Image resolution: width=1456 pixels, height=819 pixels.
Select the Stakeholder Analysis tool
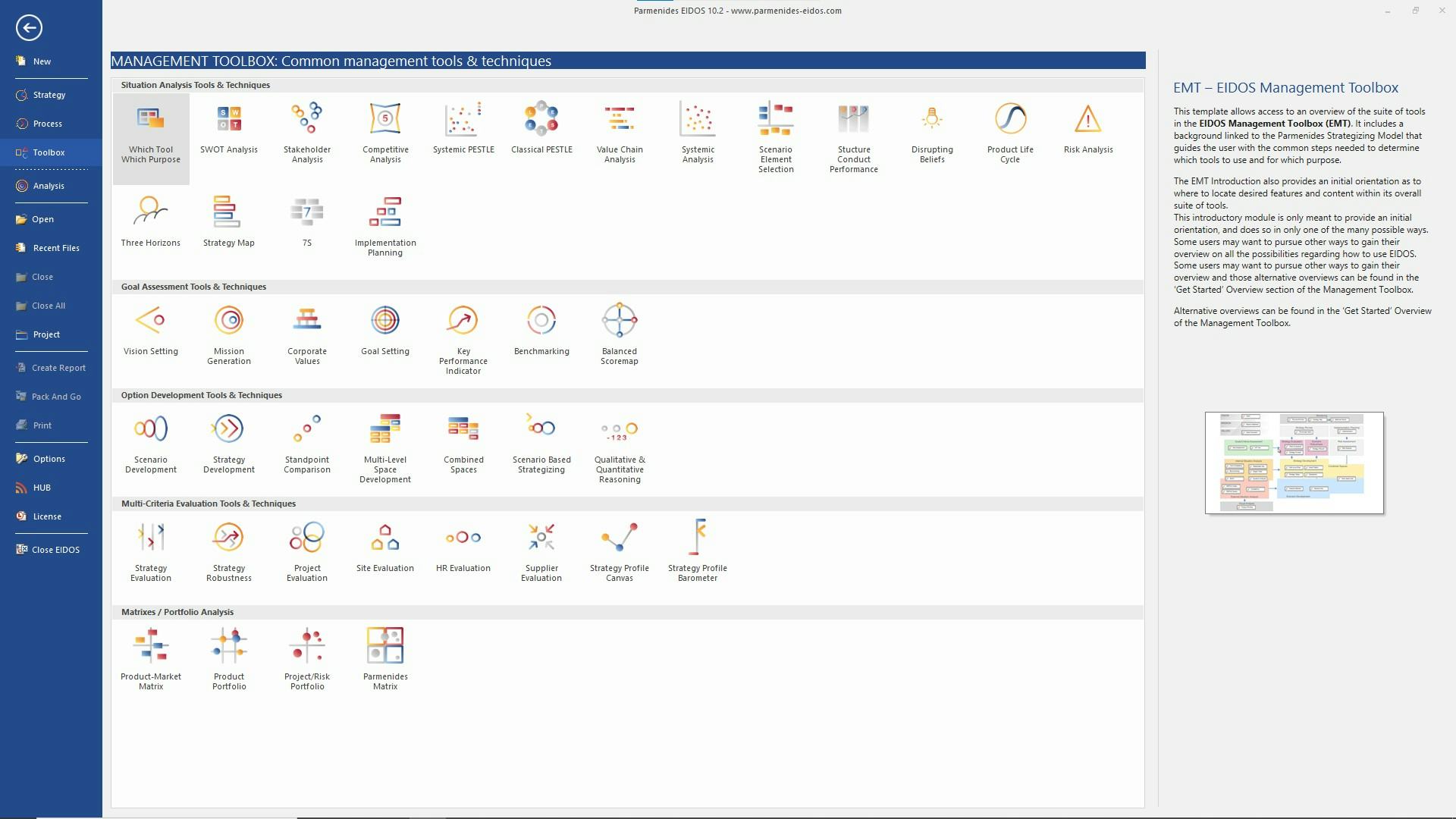306,129
